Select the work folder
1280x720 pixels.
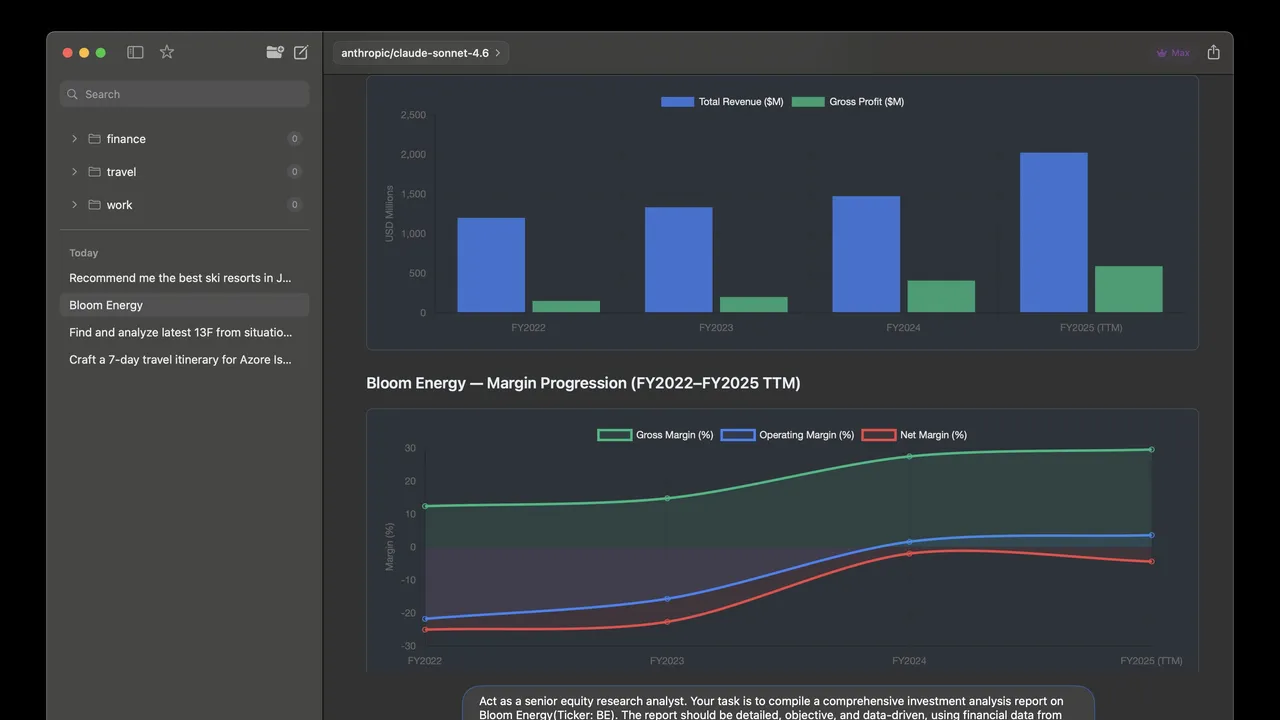click(184, 205)
